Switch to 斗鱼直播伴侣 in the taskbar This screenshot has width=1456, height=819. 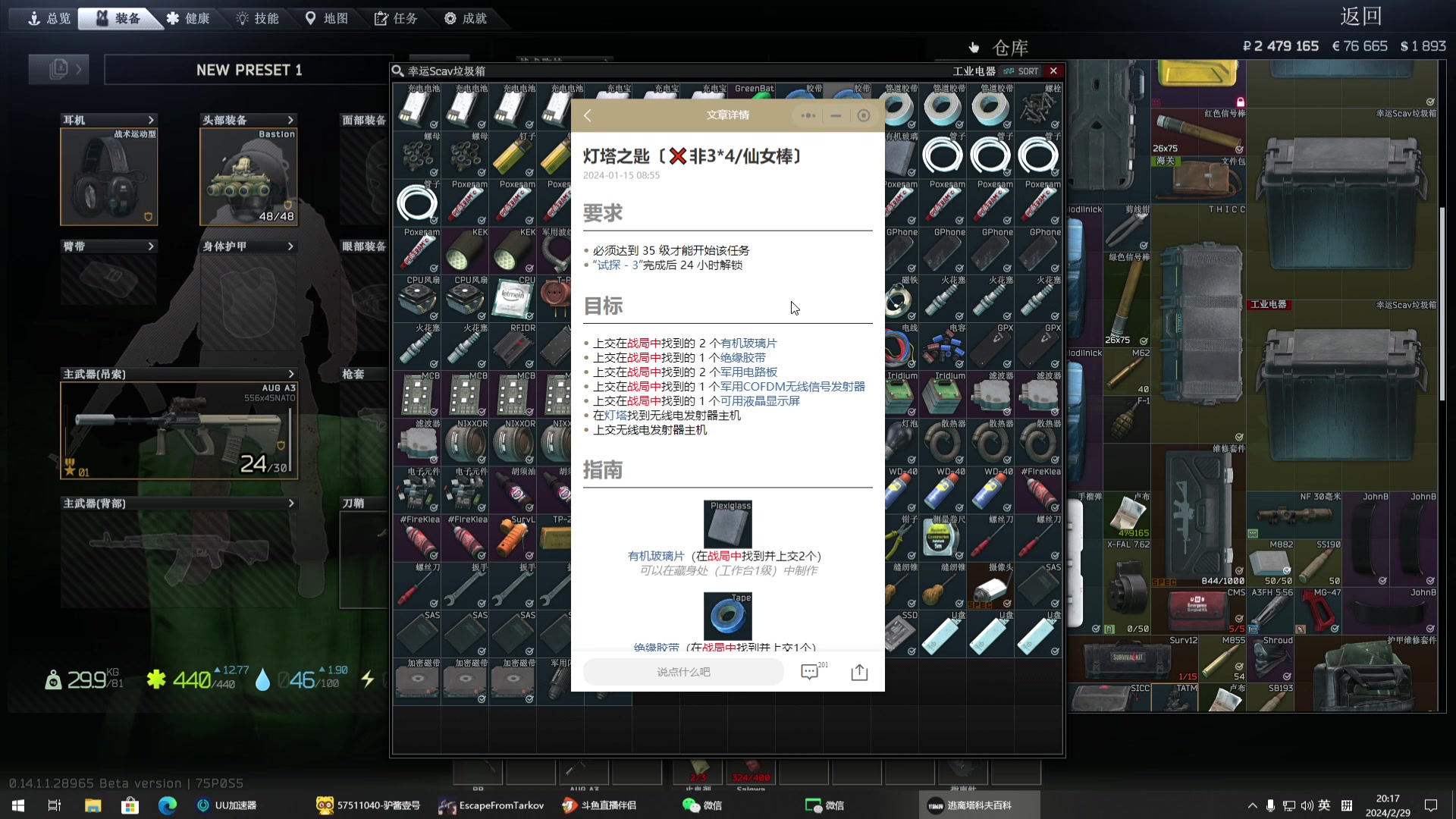tap(599, 805)
